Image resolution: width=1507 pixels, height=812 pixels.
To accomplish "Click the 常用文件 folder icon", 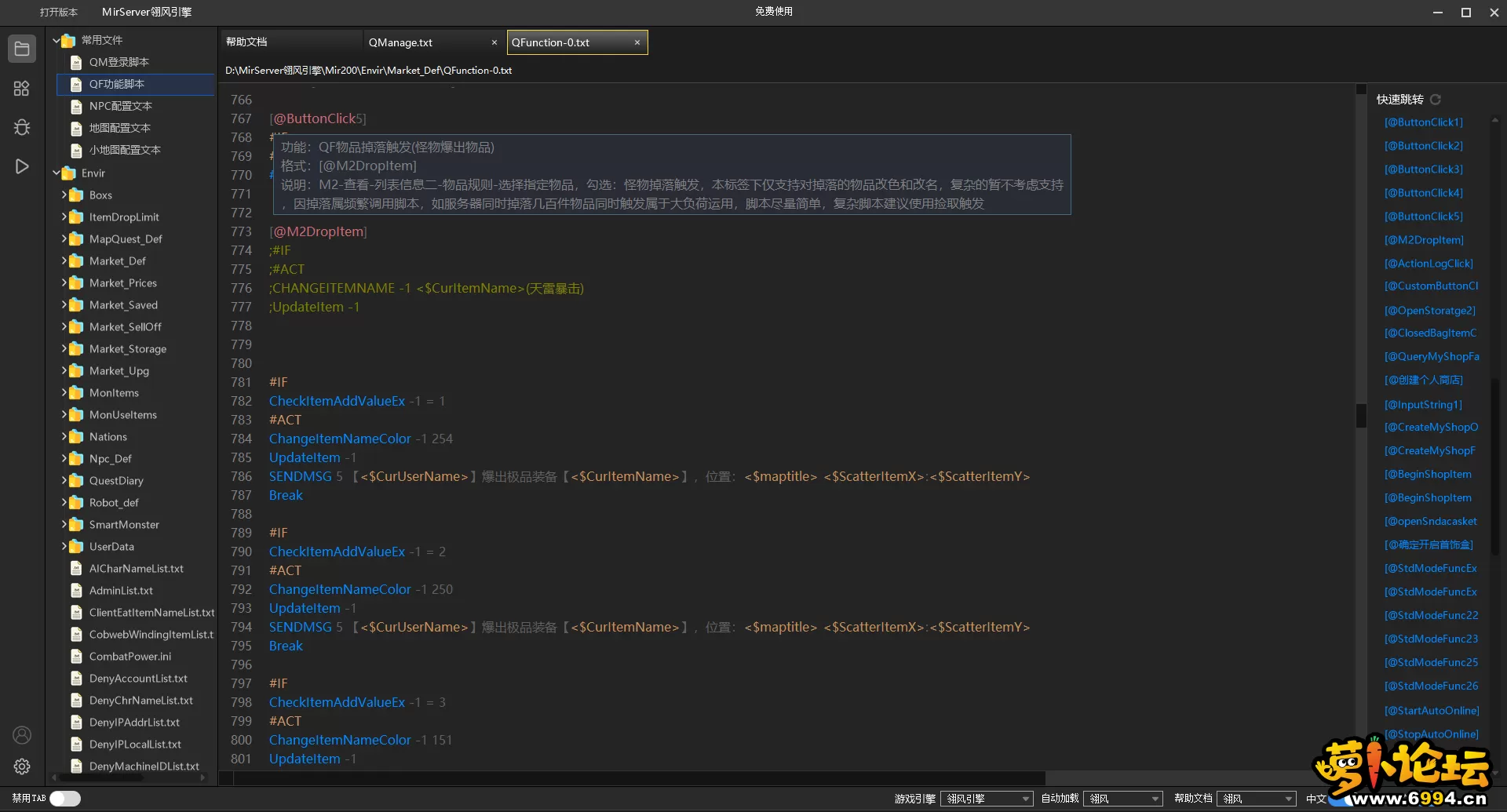I will pyautogui.click(x=68, y=40).
